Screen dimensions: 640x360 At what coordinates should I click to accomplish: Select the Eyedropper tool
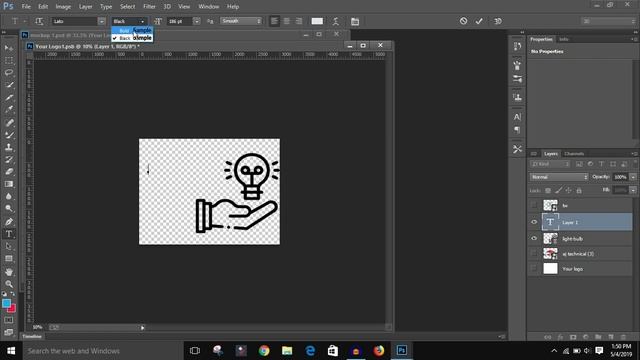coord(9,110)
